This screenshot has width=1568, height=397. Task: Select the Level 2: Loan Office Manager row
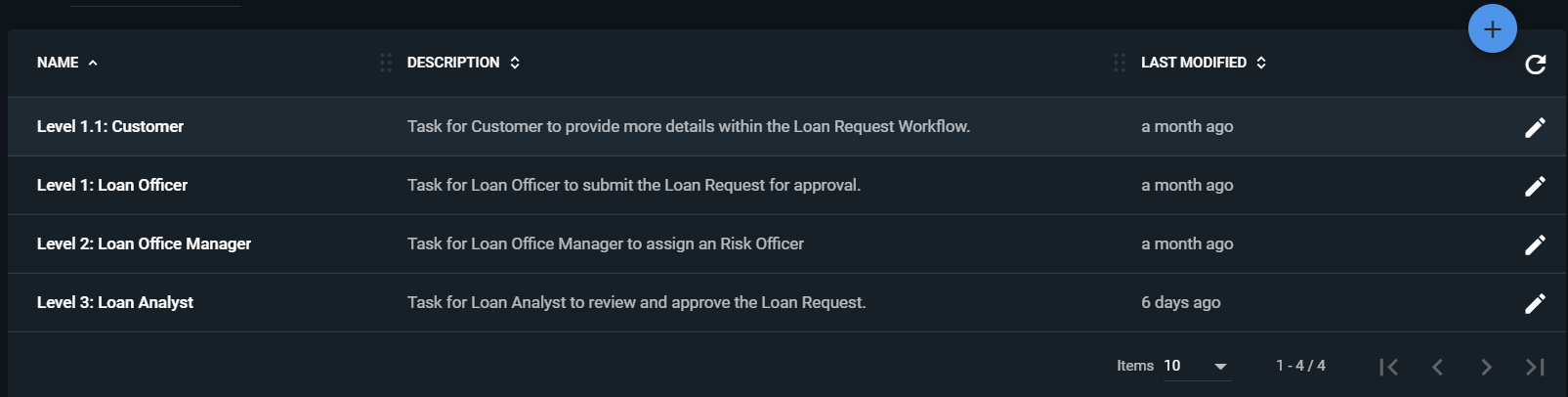(786, 243)
